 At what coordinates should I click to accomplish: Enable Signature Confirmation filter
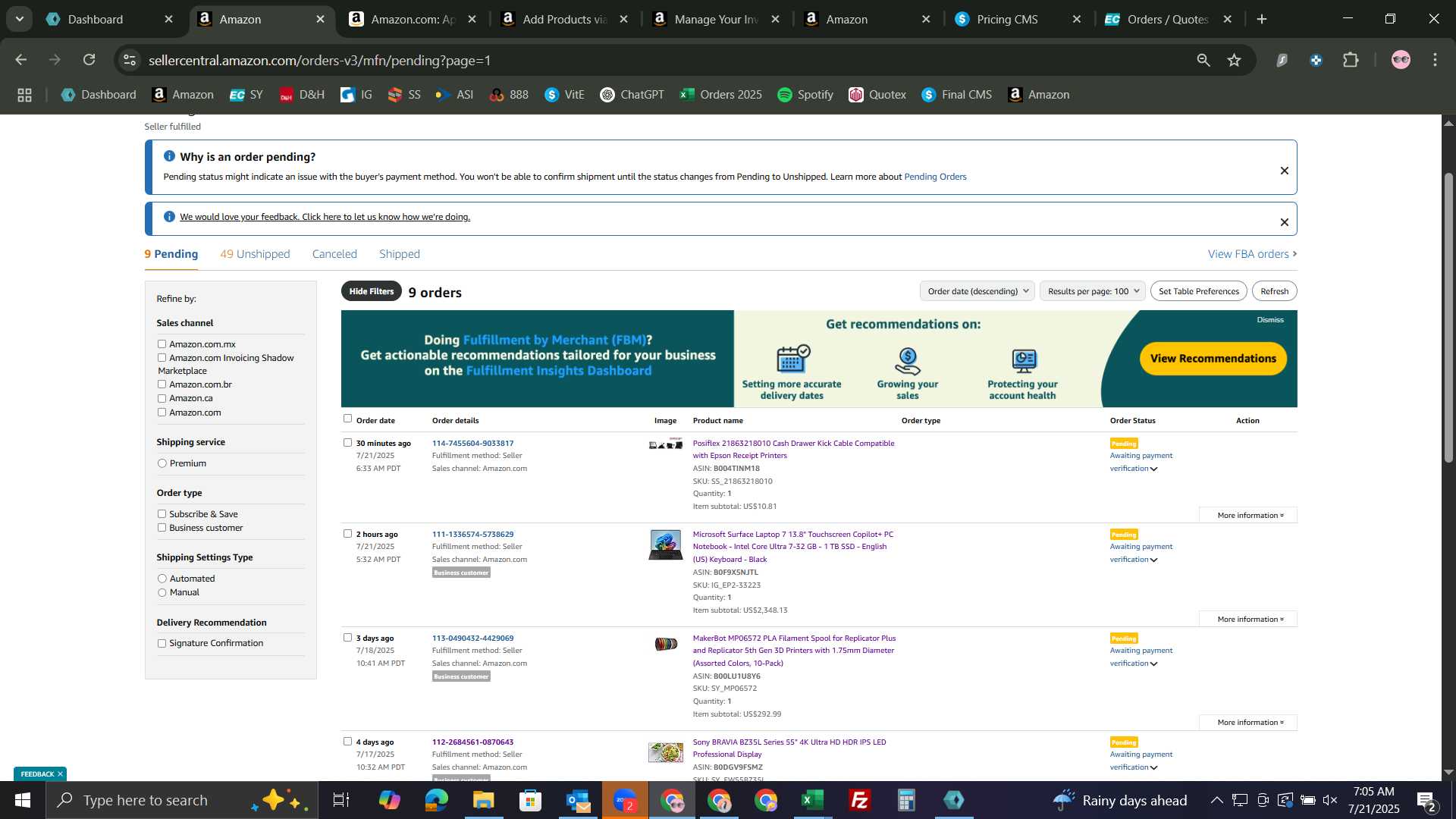tap(162, 643)
